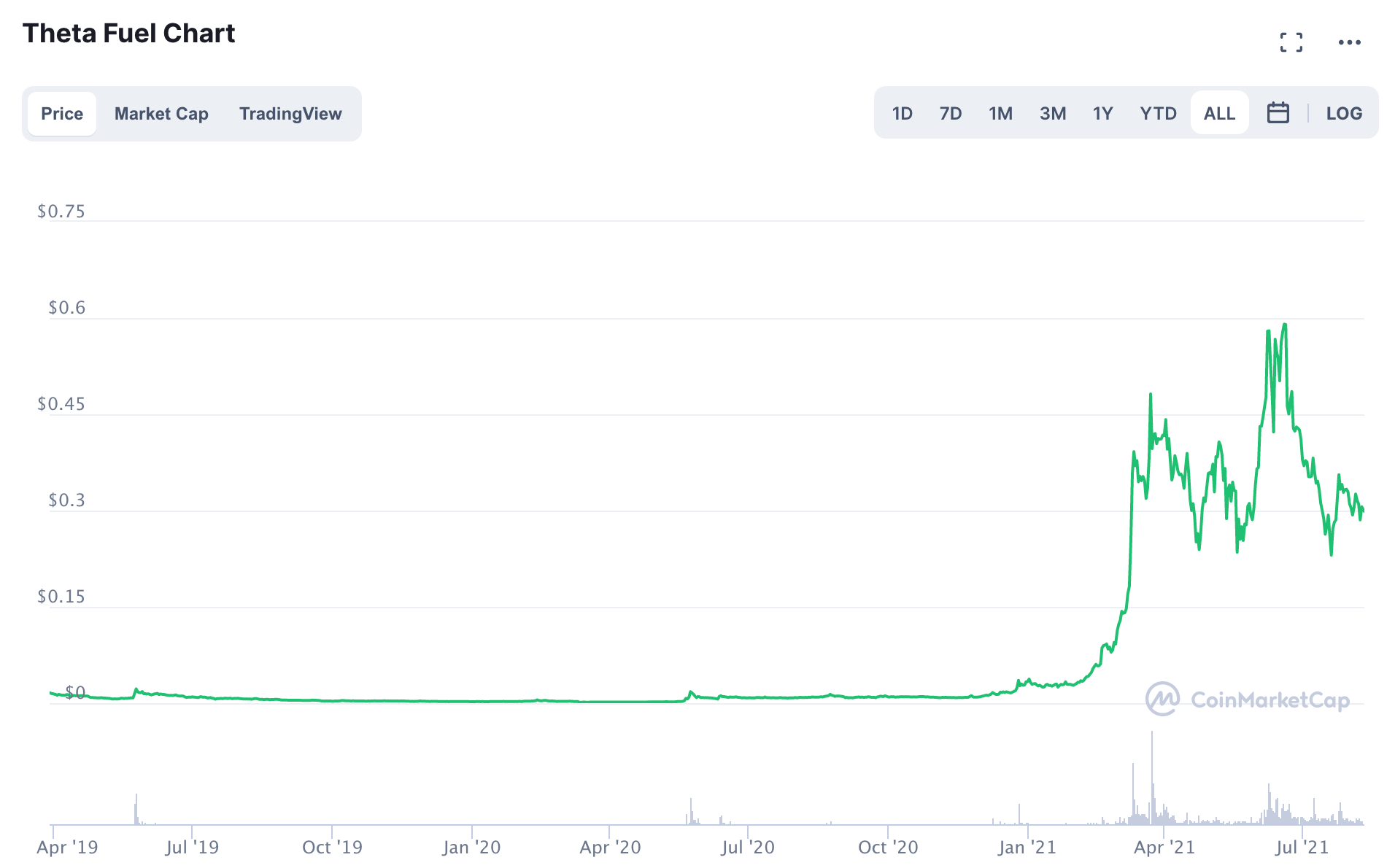
Task: Click the Jan '21 timeline marker
Action: (x=1027, y=847)
